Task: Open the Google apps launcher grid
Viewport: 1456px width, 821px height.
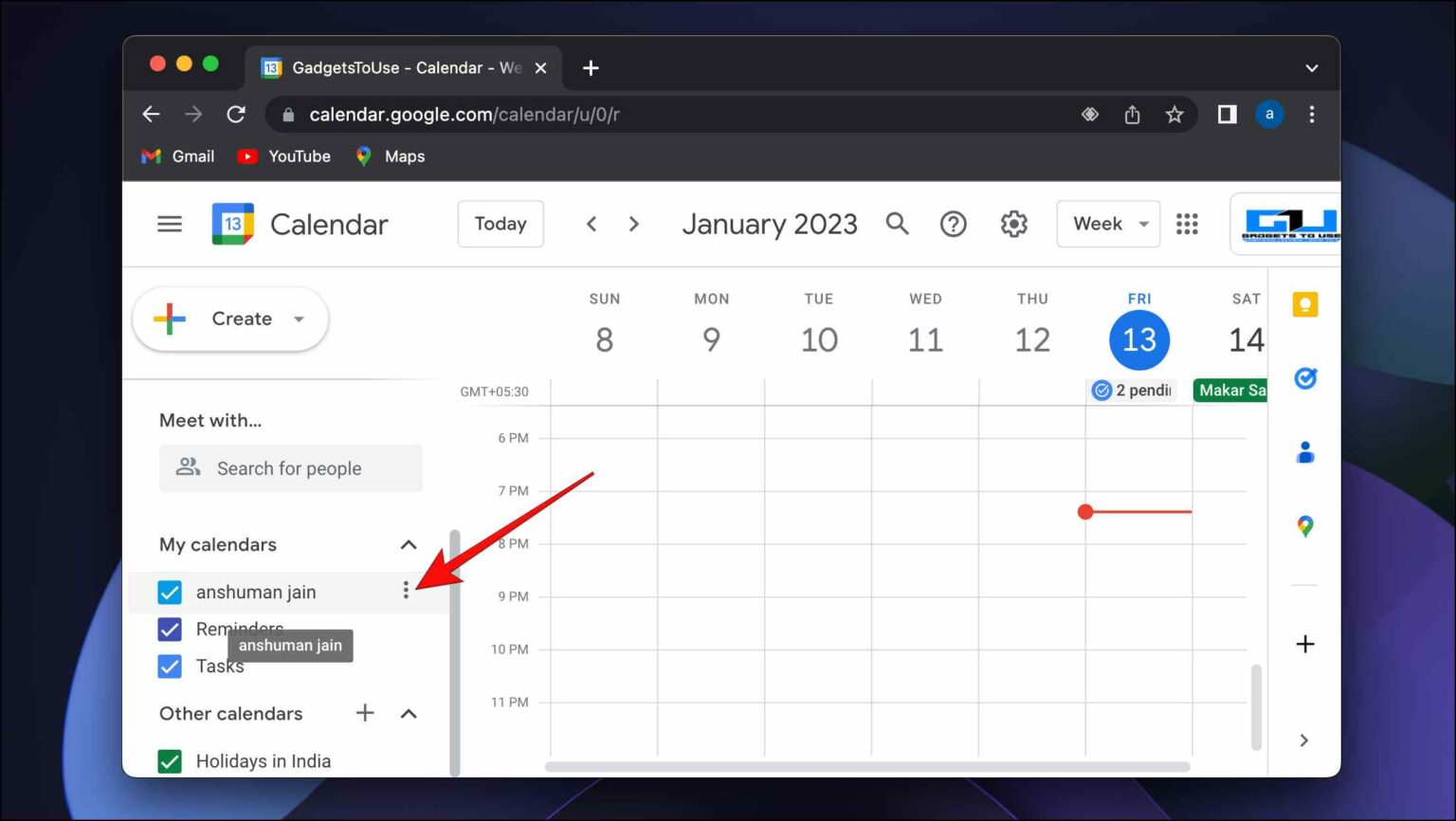Action: pyautogui.click(x=1187, y=224)
